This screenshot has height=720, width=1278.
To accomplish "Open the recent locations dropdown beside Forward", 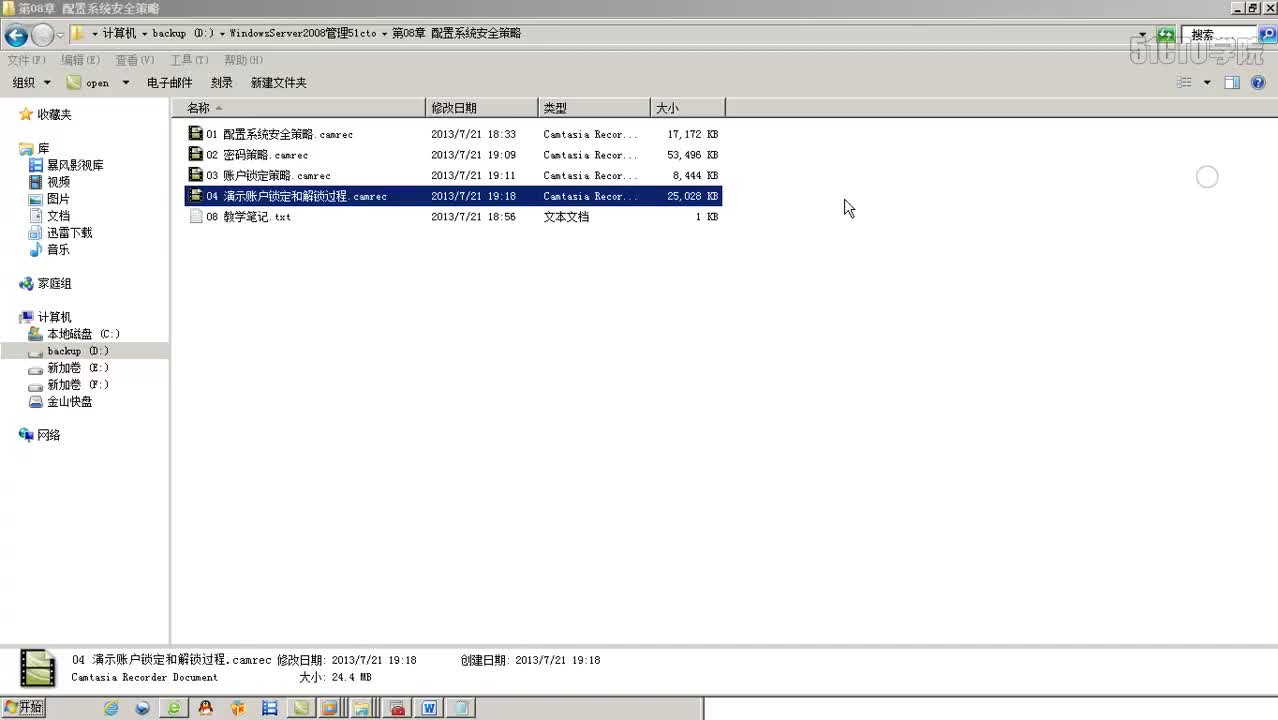I will tap(61, 35).
